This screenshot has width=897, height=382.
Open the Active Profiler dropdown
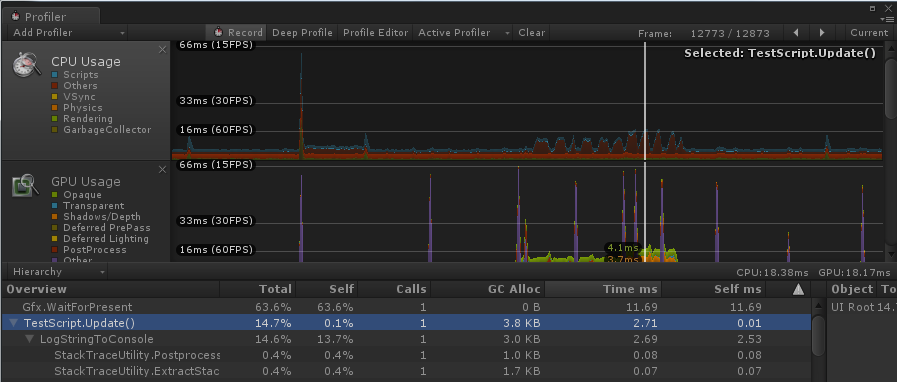point(463,33)
